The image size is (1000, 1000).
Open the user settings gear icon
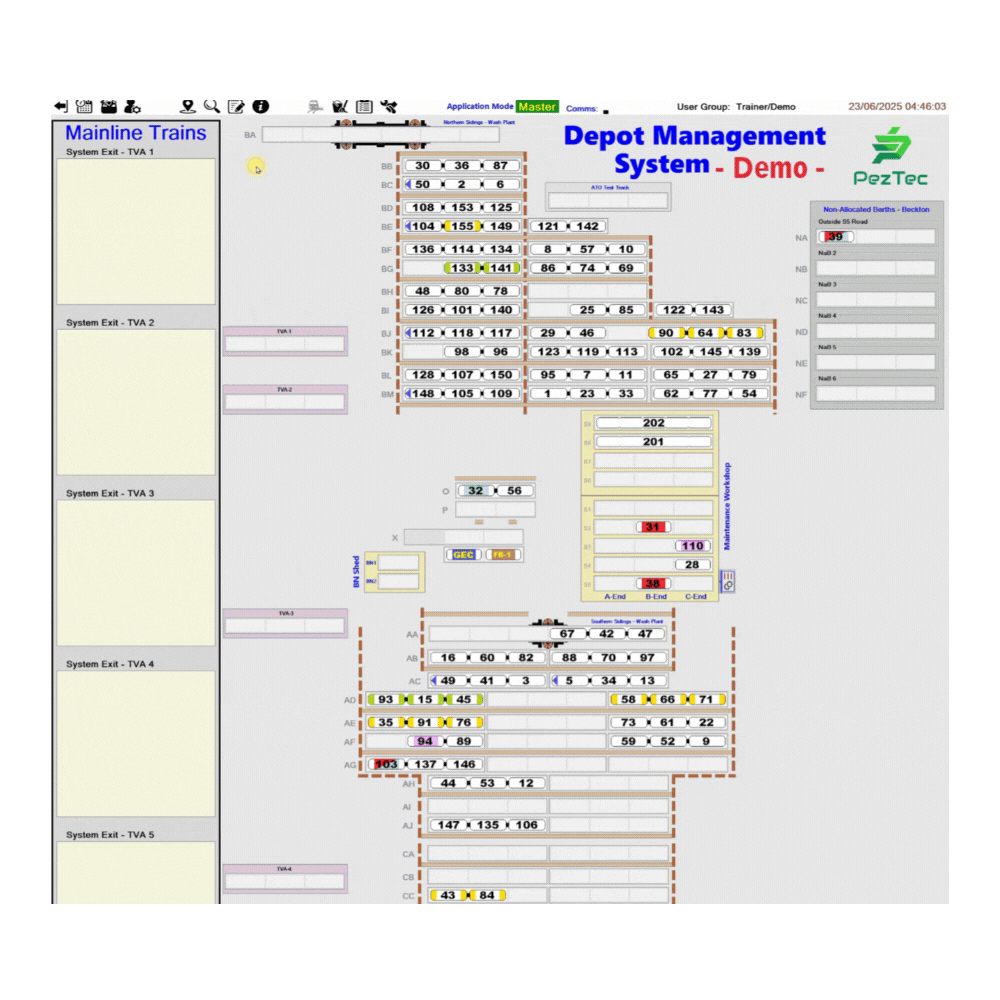[x=133, y=107]
